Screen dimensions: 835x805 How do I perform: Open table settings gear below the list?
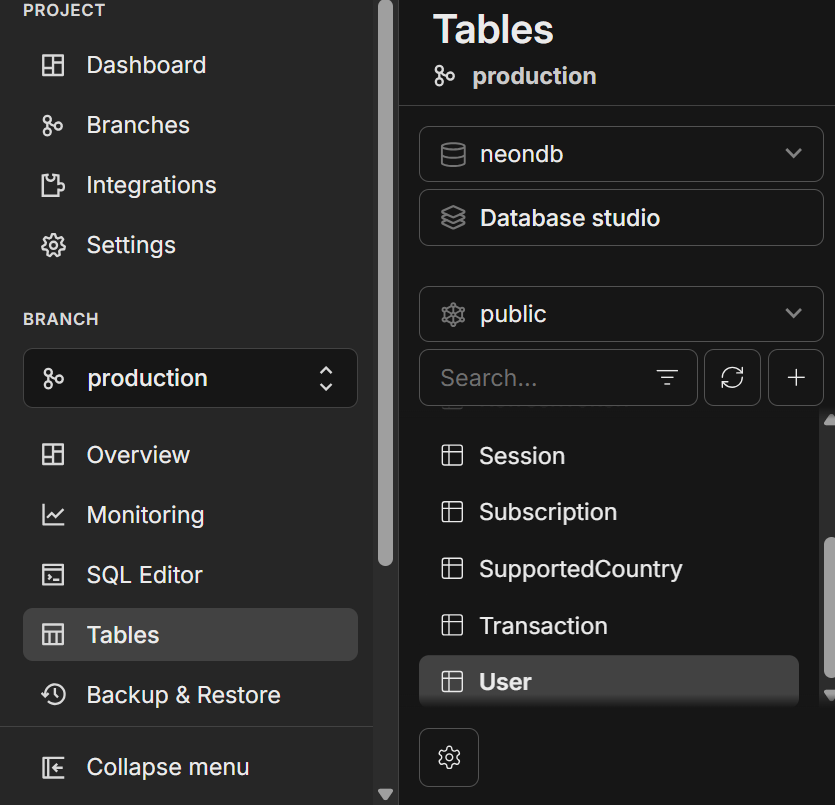(449, 757)
